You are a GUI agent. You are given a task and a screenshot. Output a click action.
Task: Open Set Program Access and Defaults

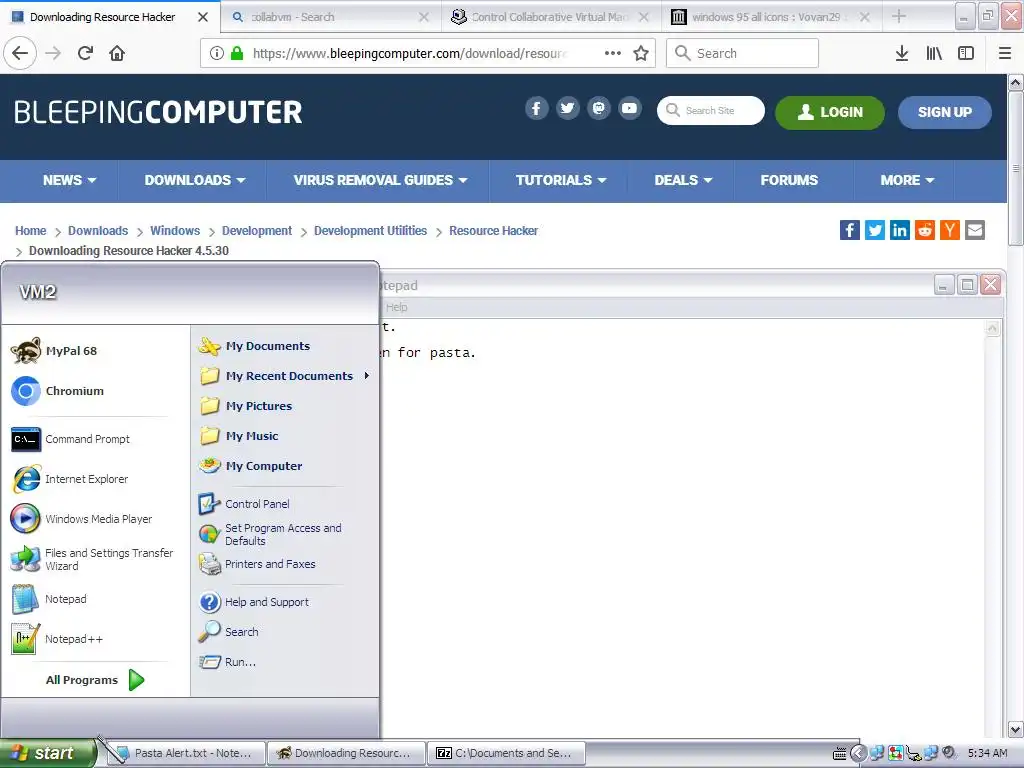pyautogui.click(x=270, y=534)
